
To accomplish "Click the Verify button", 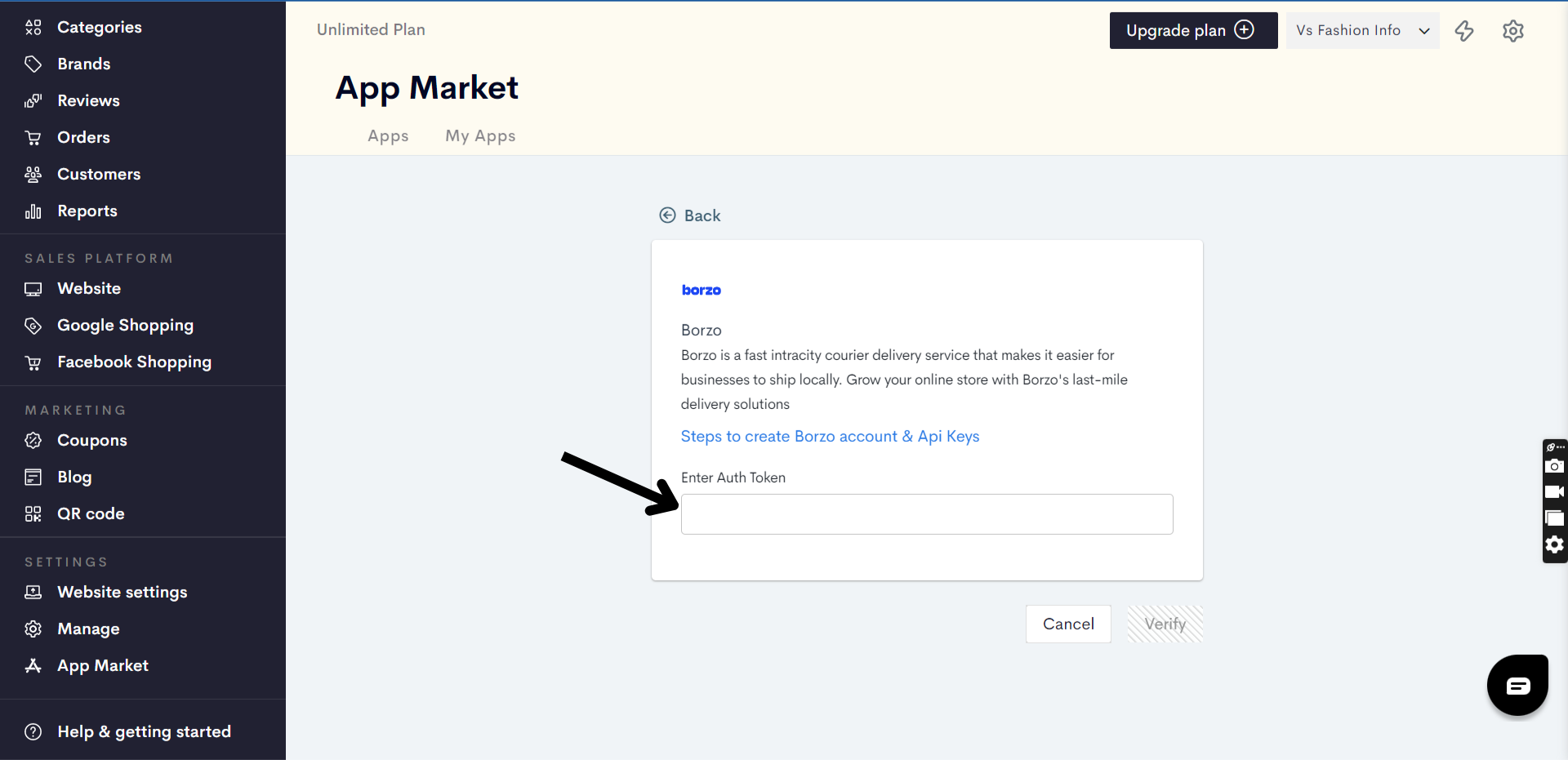I will [x=1165, y=624].
